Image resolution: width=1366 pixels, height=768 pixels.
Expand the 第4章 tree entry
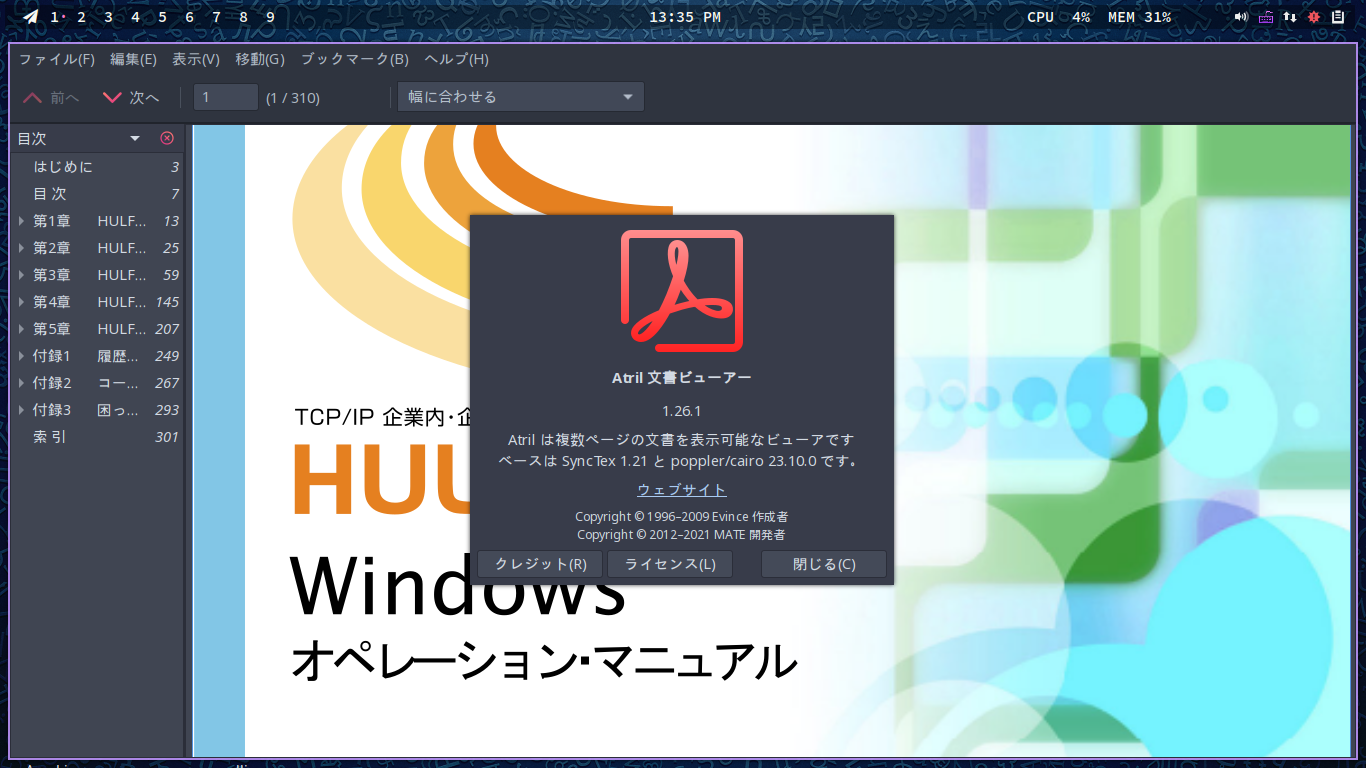[22, 302]
